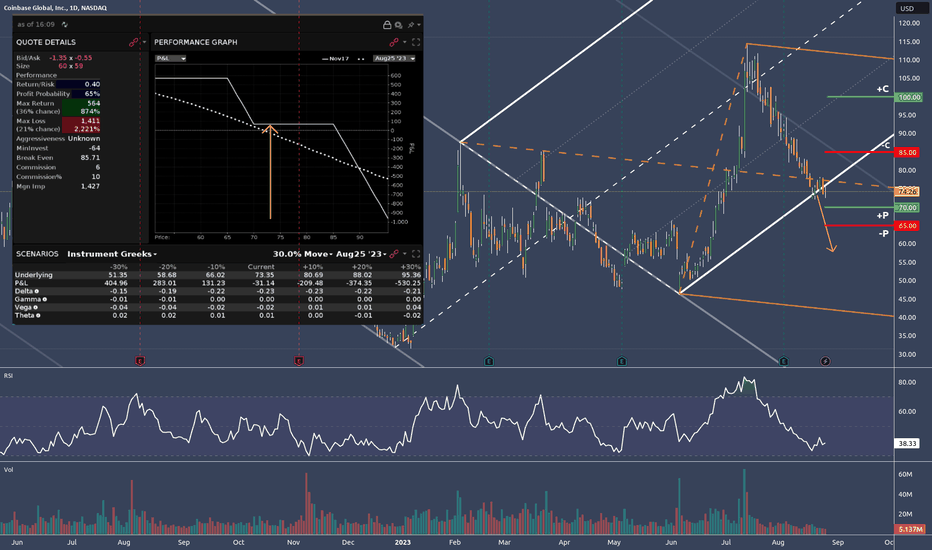Image resolution: width=932 pixels, height=550 pixels.
Task: Click the red earnings marker near November
Action: tap(299, 360)
